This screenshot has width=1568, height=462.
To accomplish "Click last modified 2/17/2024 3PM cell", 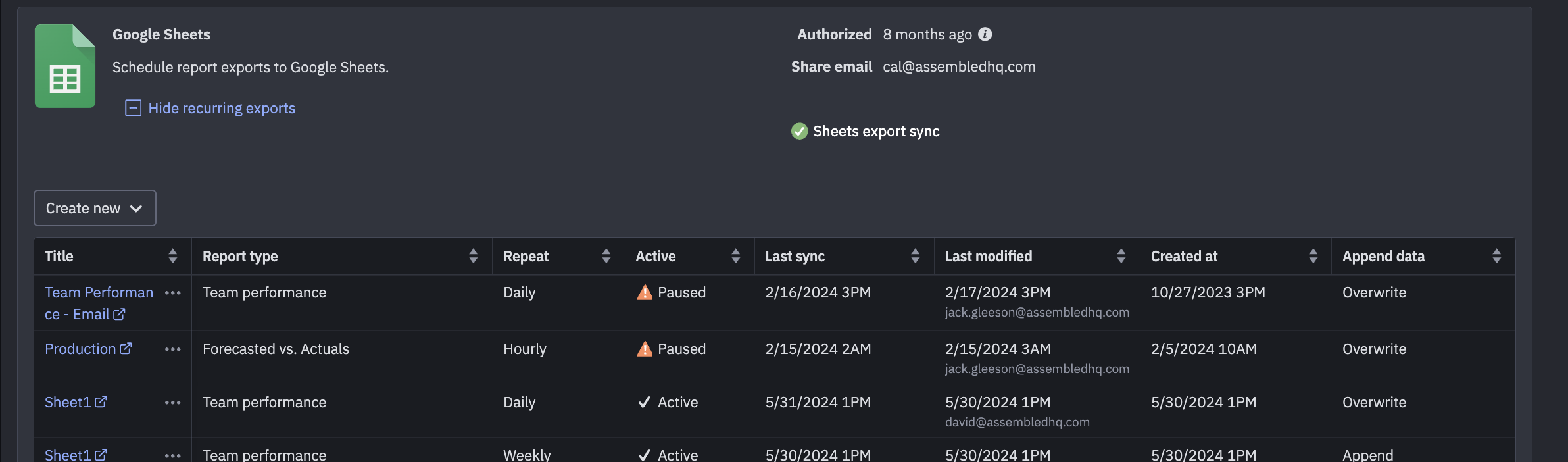I will click(x=998, y=292).
